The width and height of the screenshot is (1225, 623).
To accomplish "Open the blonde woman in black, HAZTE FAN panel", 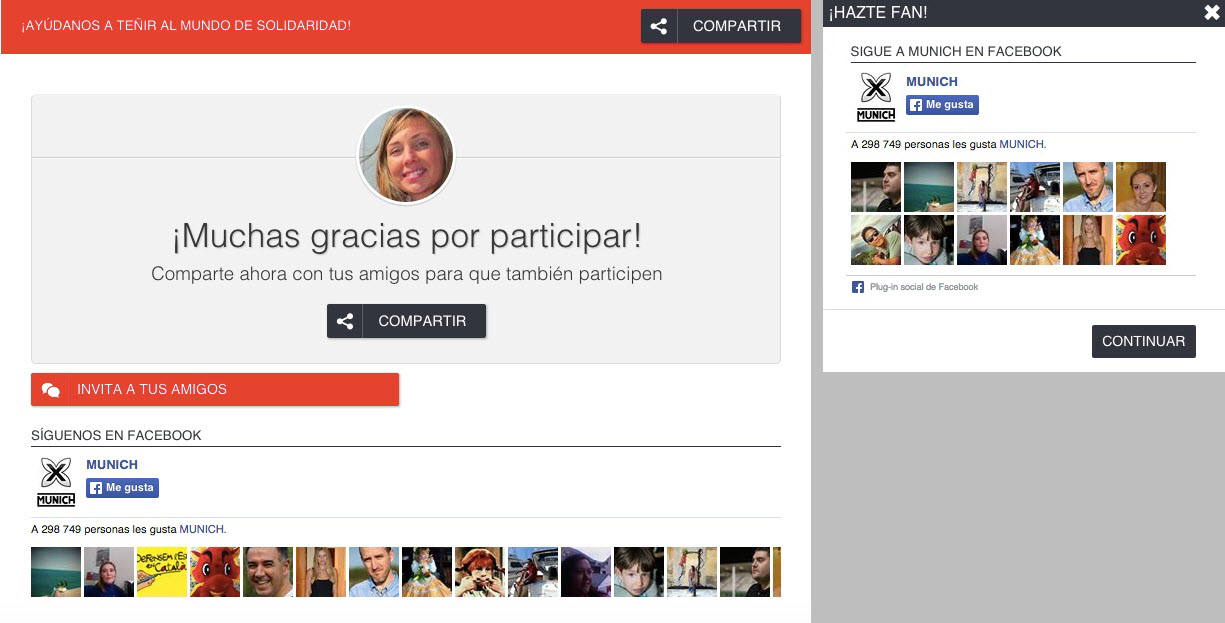I will pyautogui.click(x=1088, y=240).
